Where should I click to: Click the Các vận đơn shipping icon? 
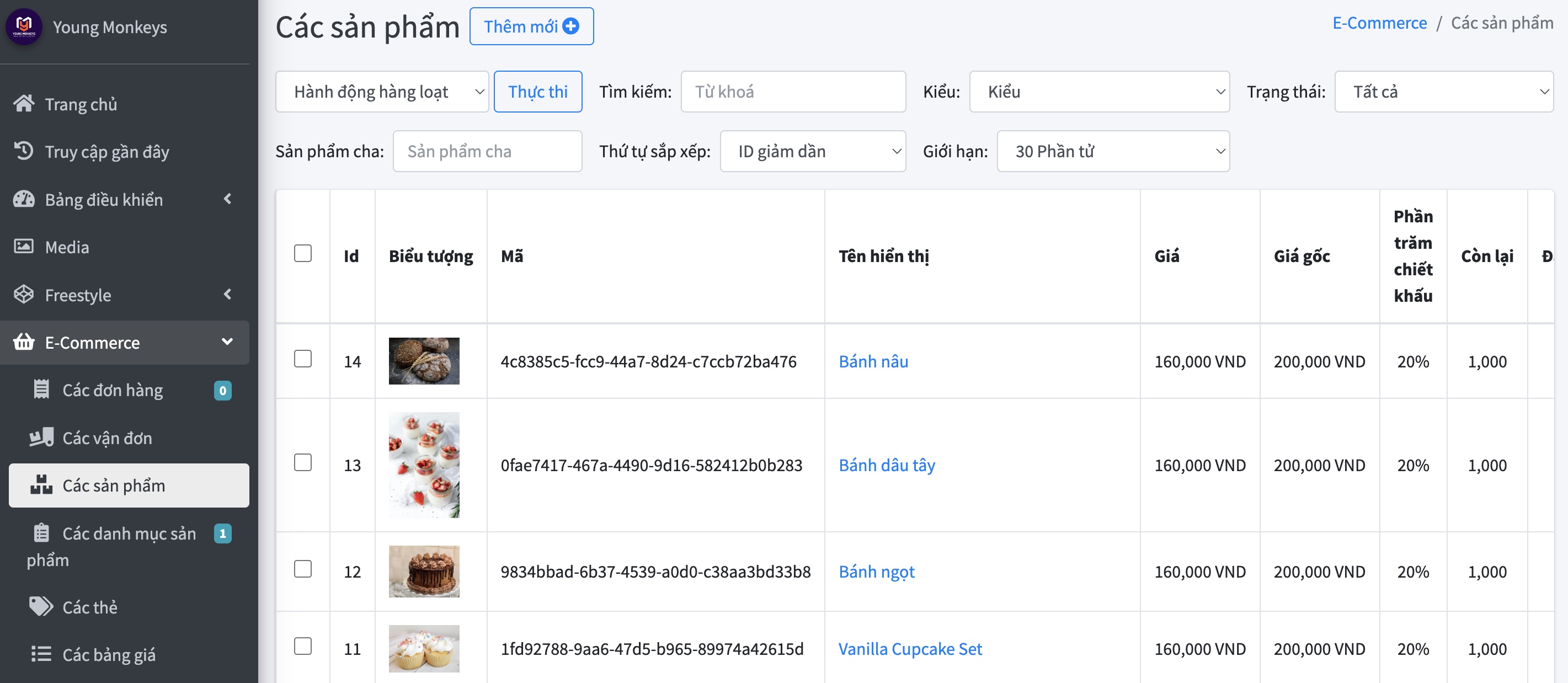[x=41, y=437]
